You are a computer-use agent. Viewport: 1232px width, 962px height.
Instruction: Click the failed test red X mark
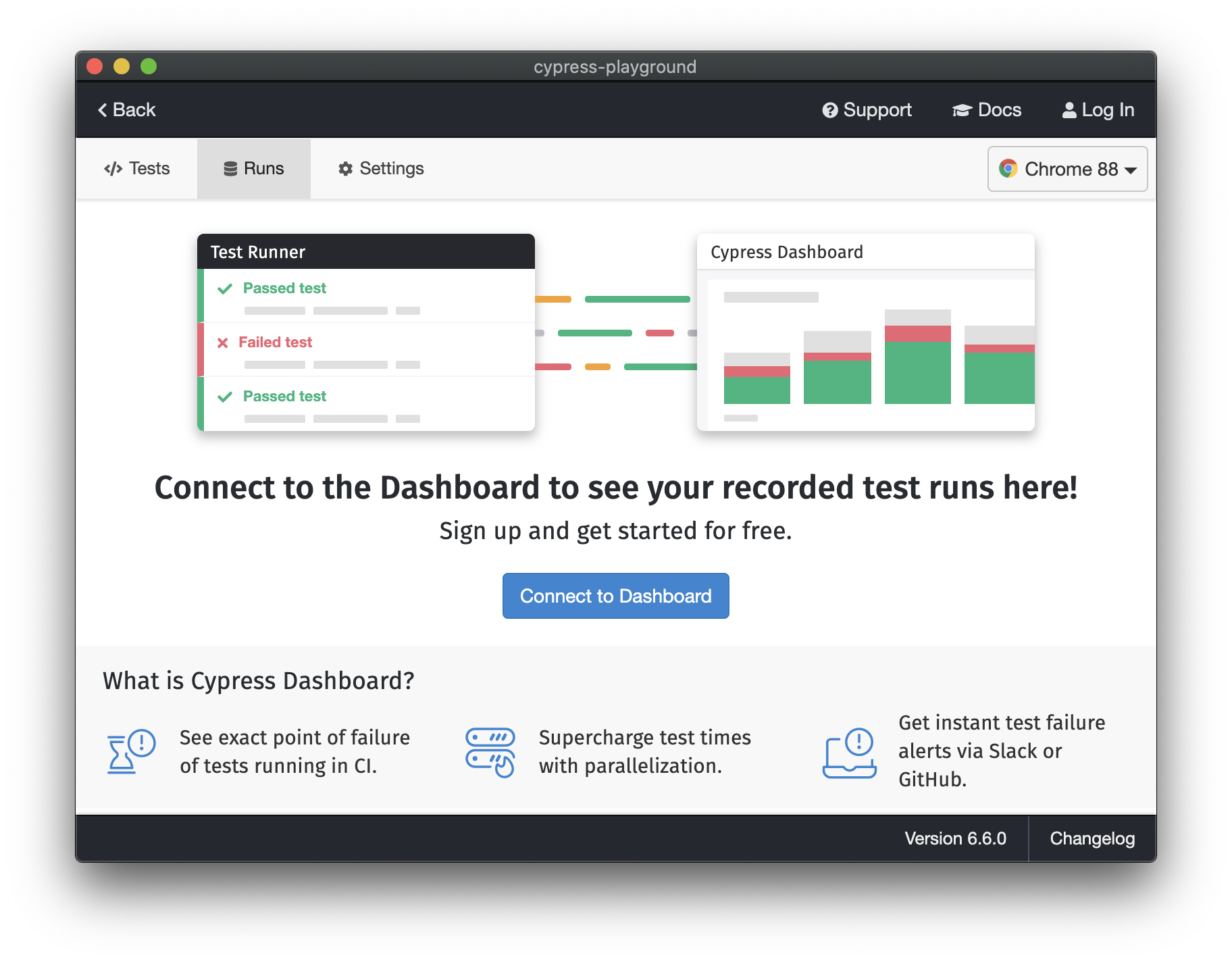[x=223, y=343]
